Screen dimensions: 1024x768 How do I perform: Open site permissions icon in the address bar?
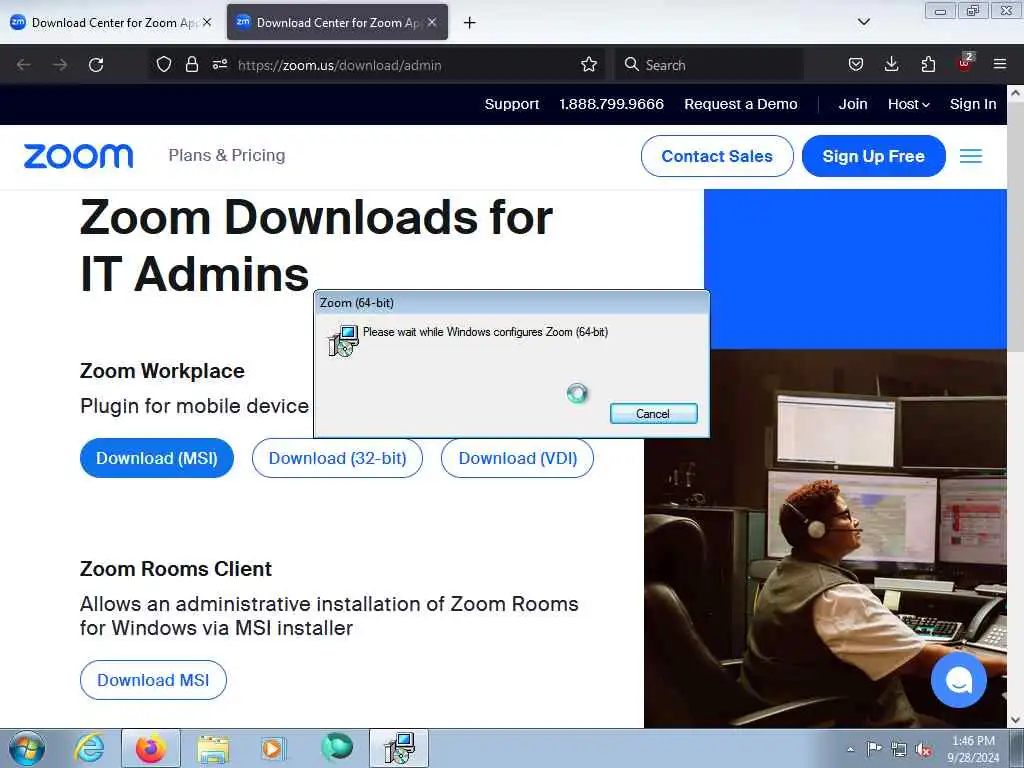(x=220, y=64)
